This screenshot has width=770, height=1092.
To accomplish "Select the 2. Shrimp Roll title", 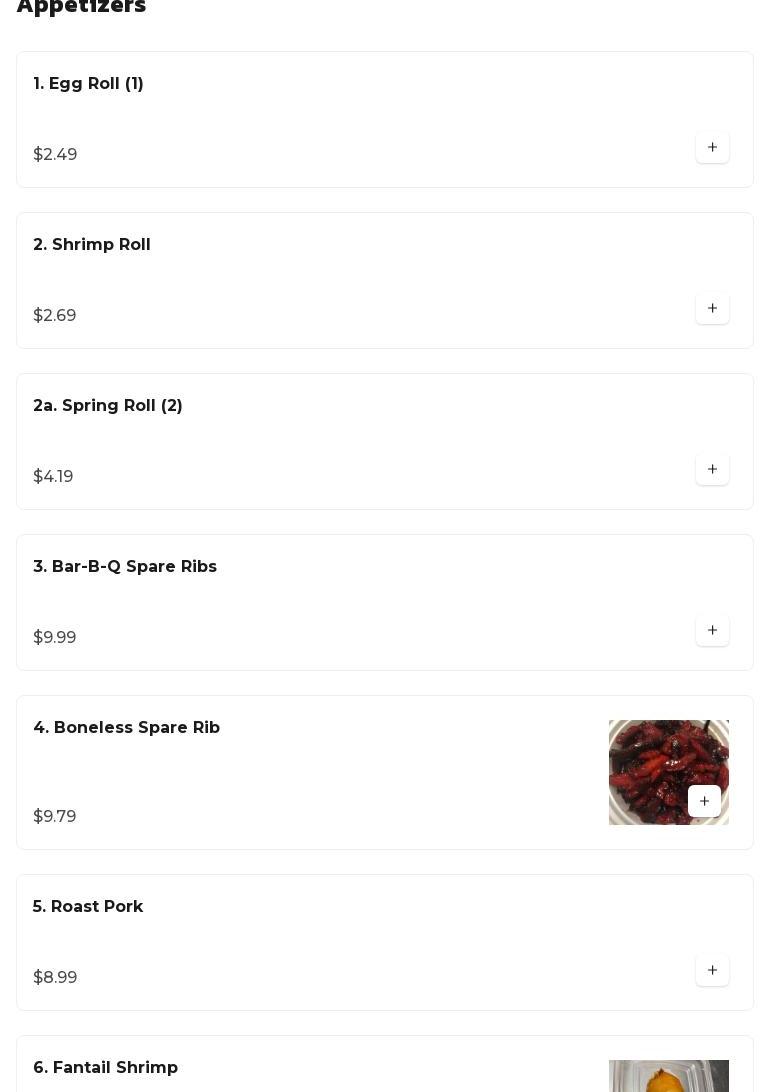I will point(92,245).
